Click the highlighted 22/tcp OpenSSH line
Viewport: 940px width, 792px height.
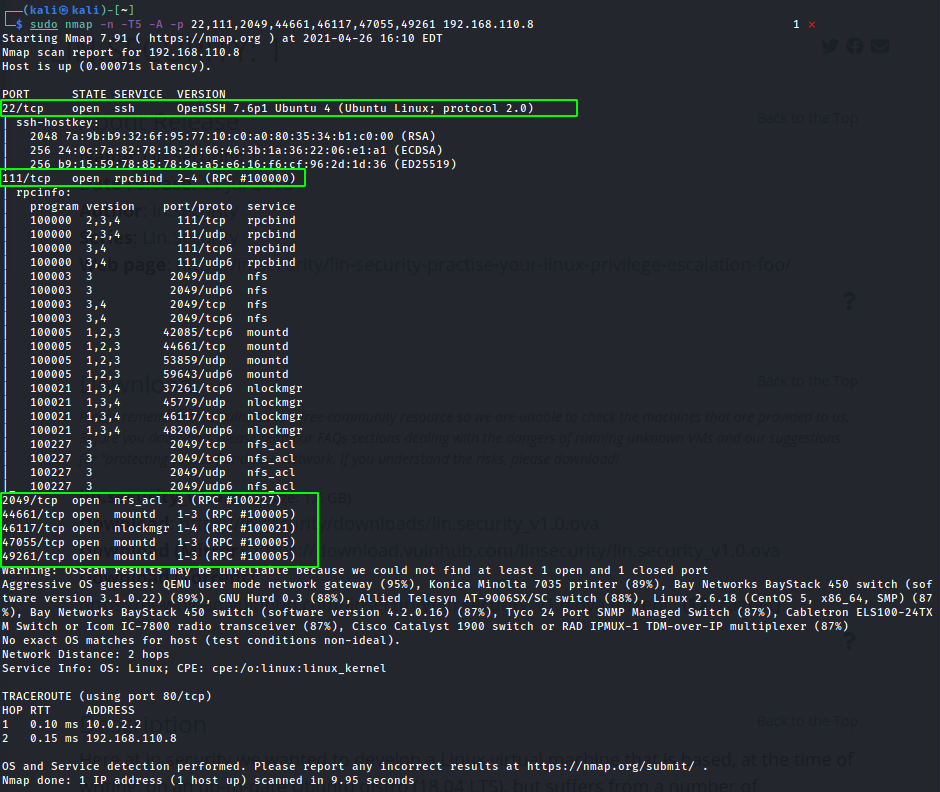[x=288, y=108]
